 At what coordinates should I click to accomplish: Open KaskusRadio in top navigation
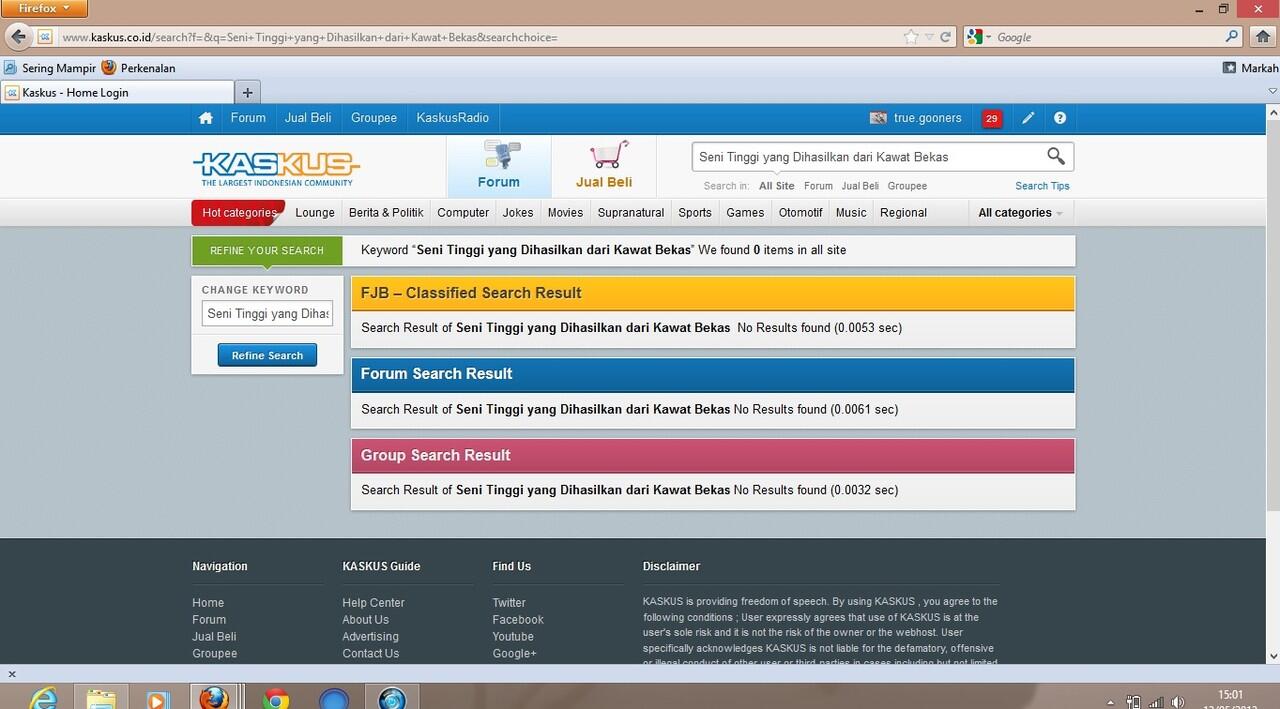(x=453, y=118)
